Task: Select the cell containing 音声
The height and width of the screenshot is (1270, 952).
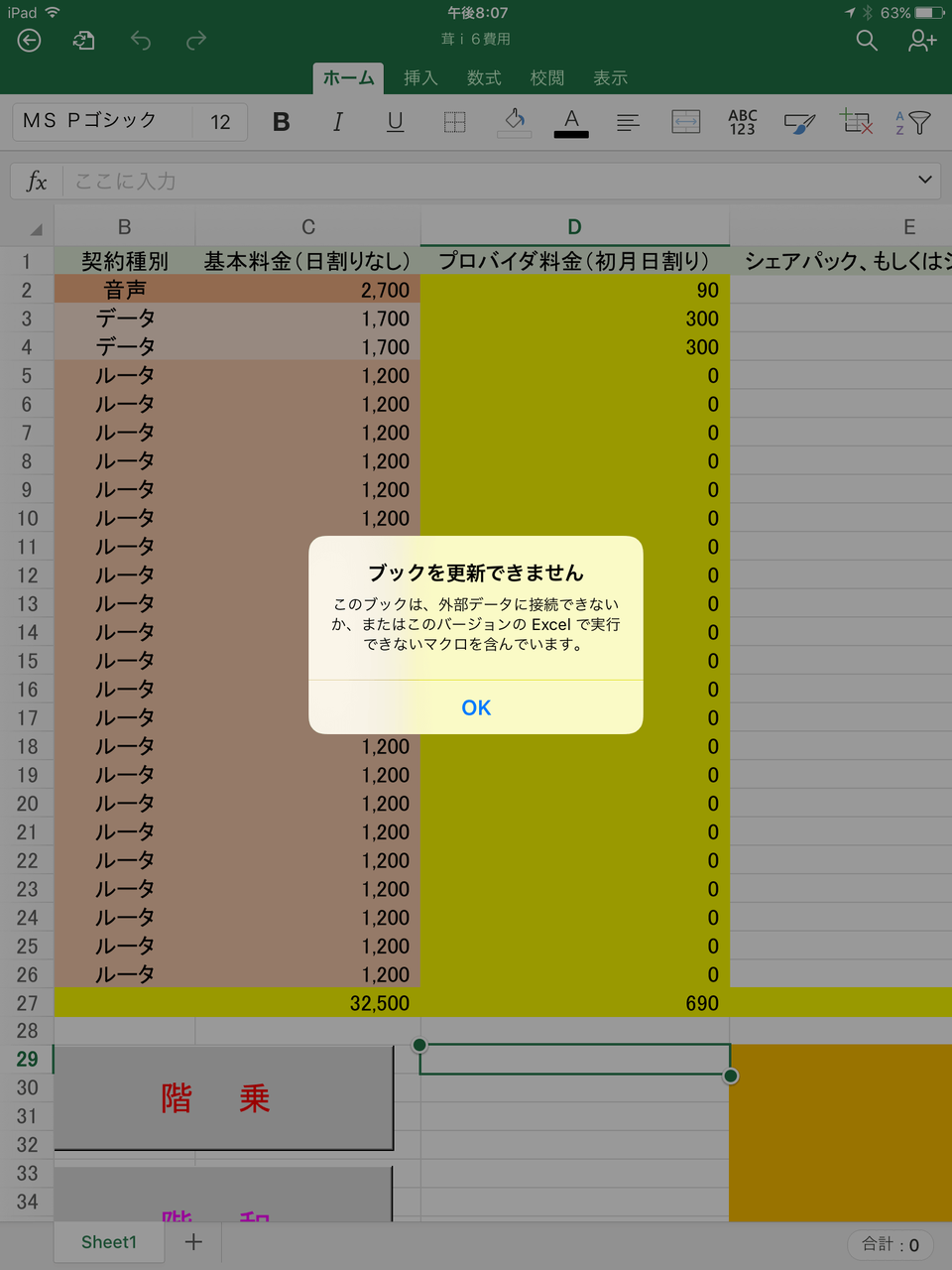Action: pos(125,290)
